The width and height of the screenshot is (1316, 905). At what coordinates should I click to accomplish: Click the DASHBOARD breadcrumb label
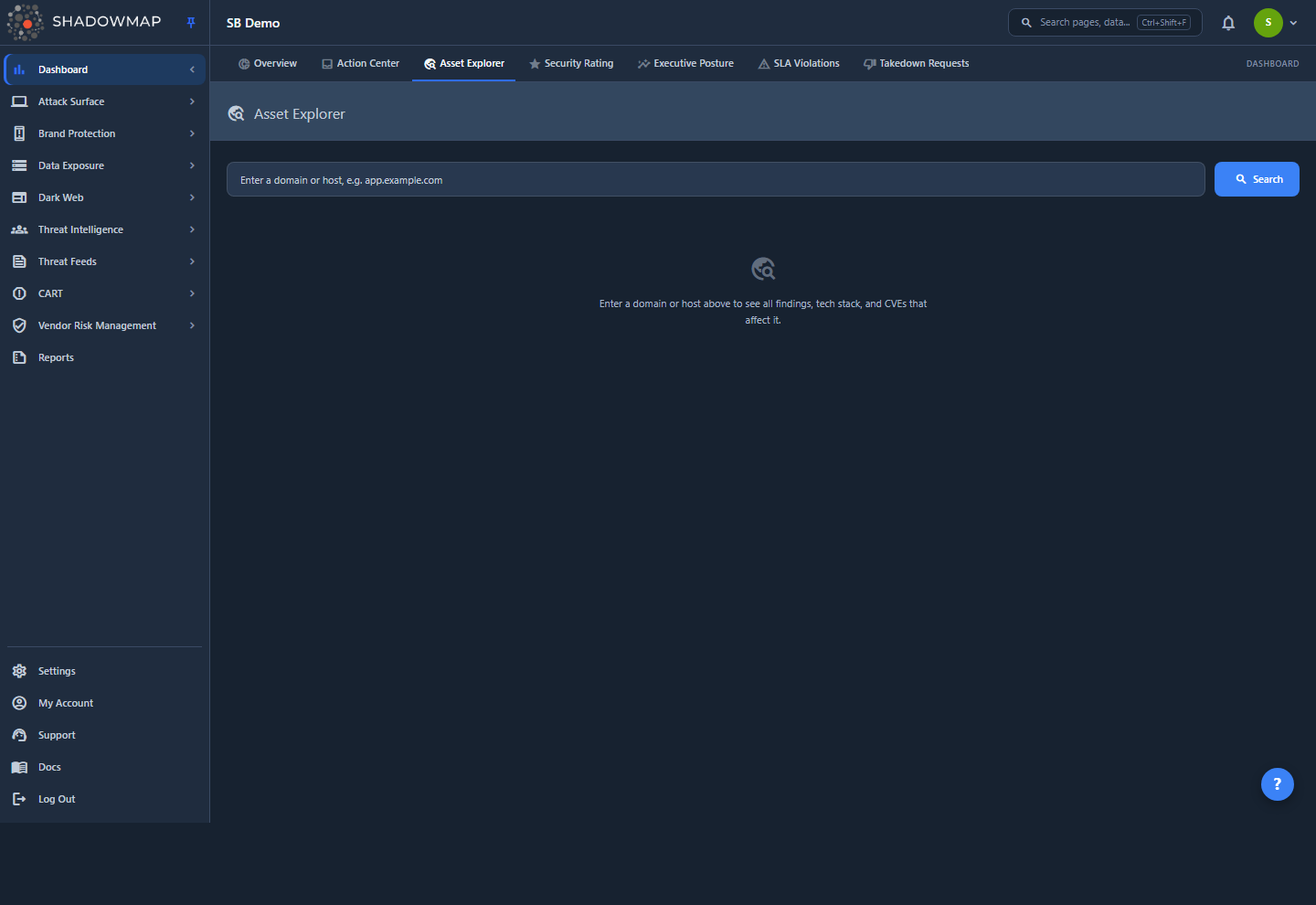pos(1272,64)
